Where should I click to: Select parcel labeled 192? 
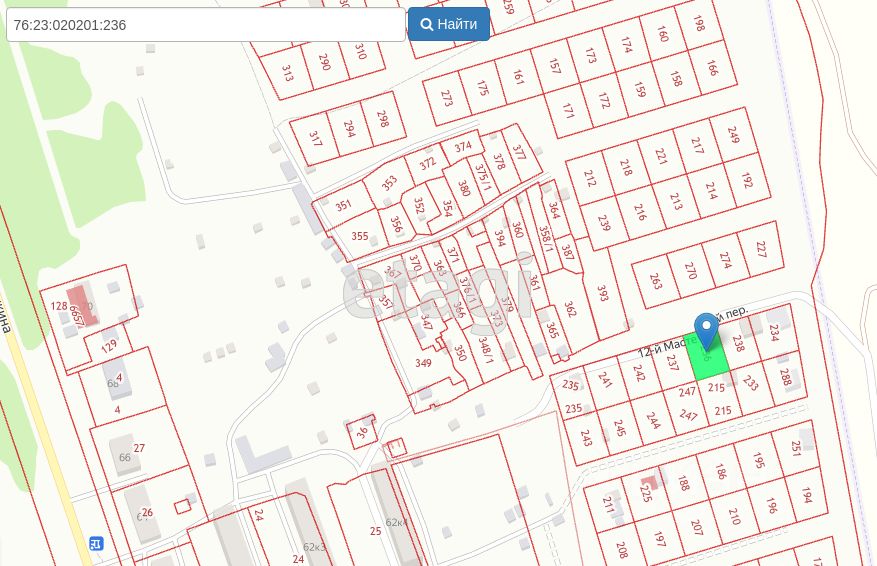(747, 180)
